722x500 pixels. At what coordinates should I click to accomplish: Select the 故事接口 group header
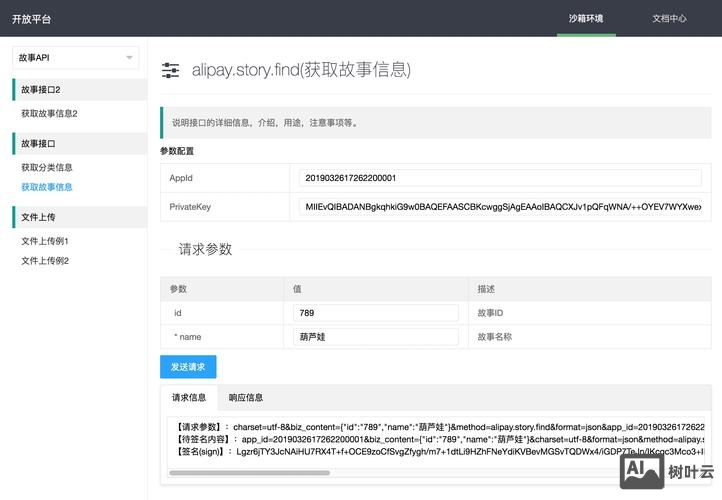79,144
